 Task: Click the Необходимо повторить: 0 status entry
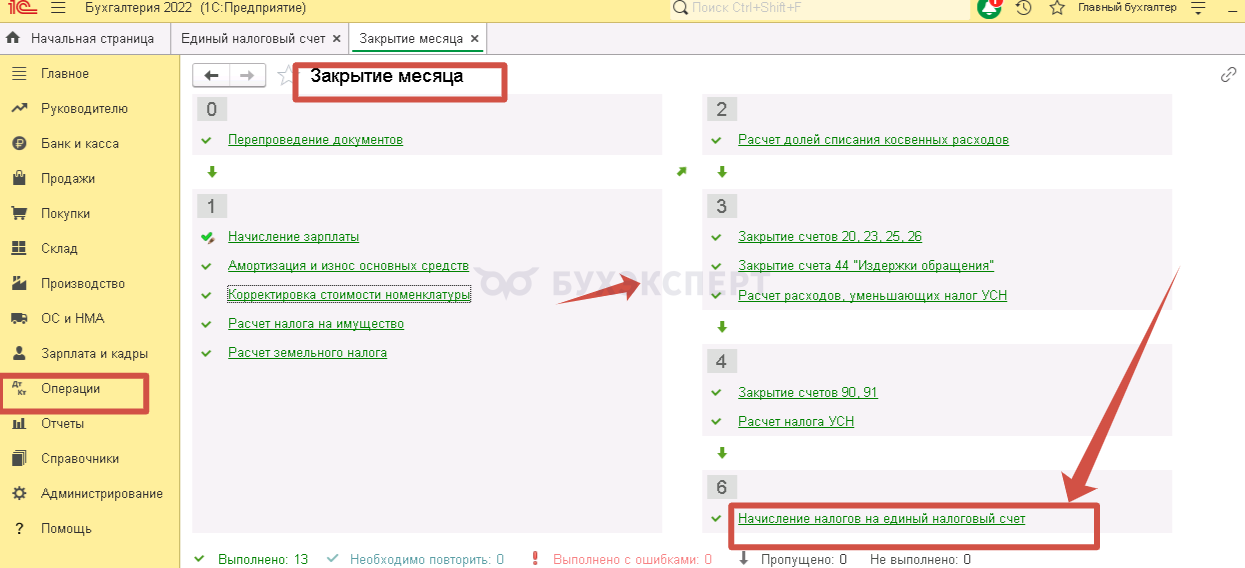pos(427,559)
